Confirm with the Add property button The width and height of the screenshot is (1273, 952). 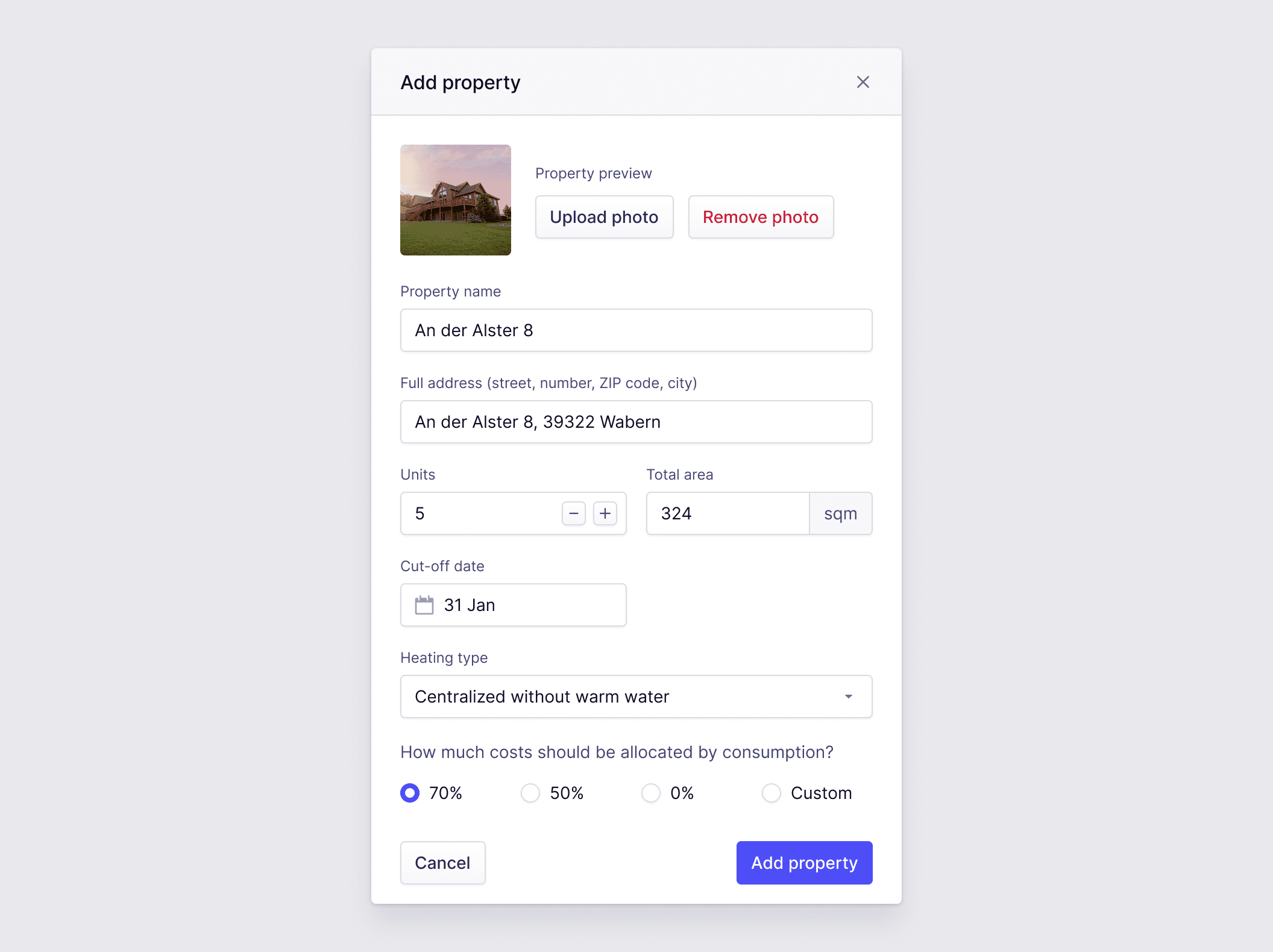[804, 862]
